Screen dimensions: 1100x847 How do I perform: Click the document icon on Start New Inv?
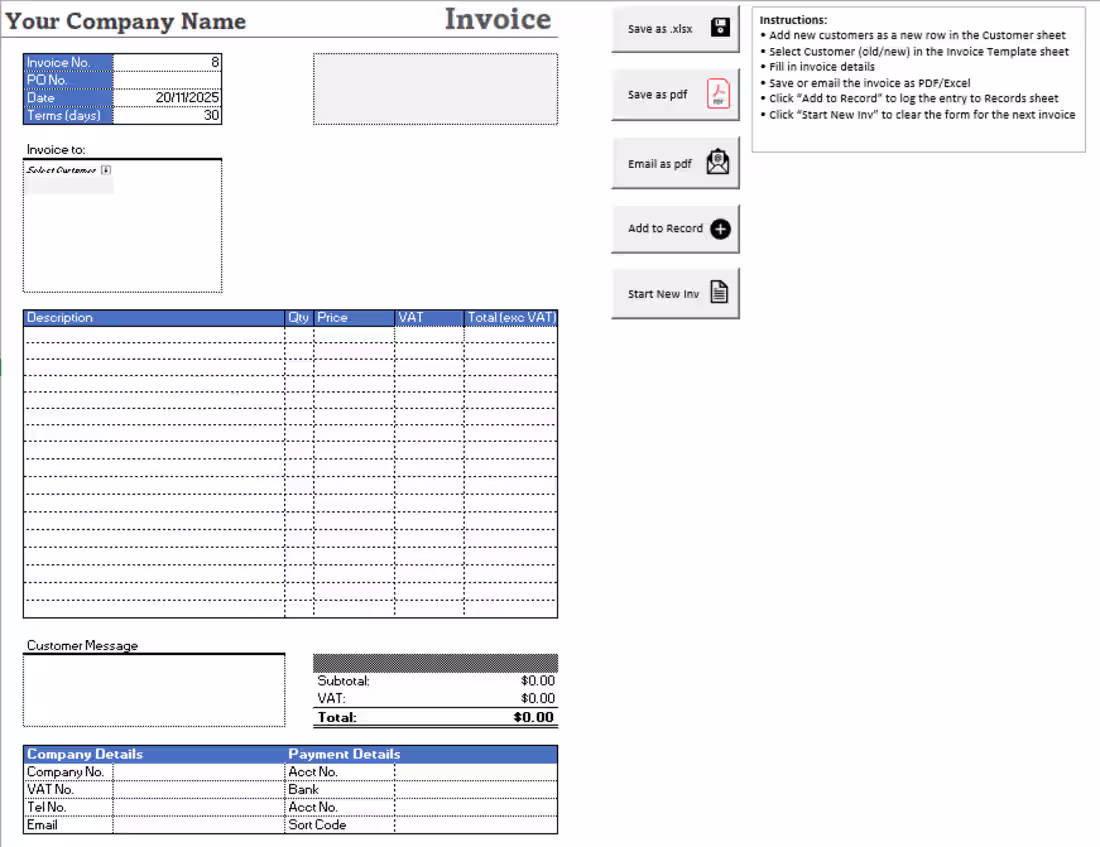pyautogui.click(x=718, y=291)
